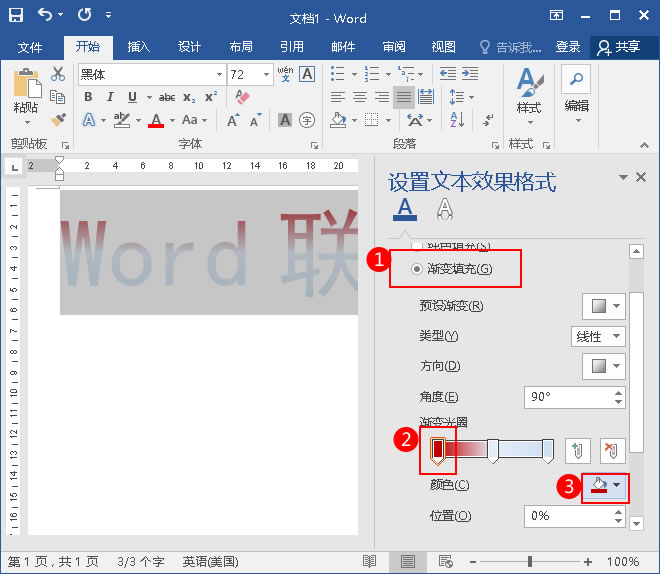Apply red font color A
This screenshot has height=574, width=660.
(x=156, y=120)
